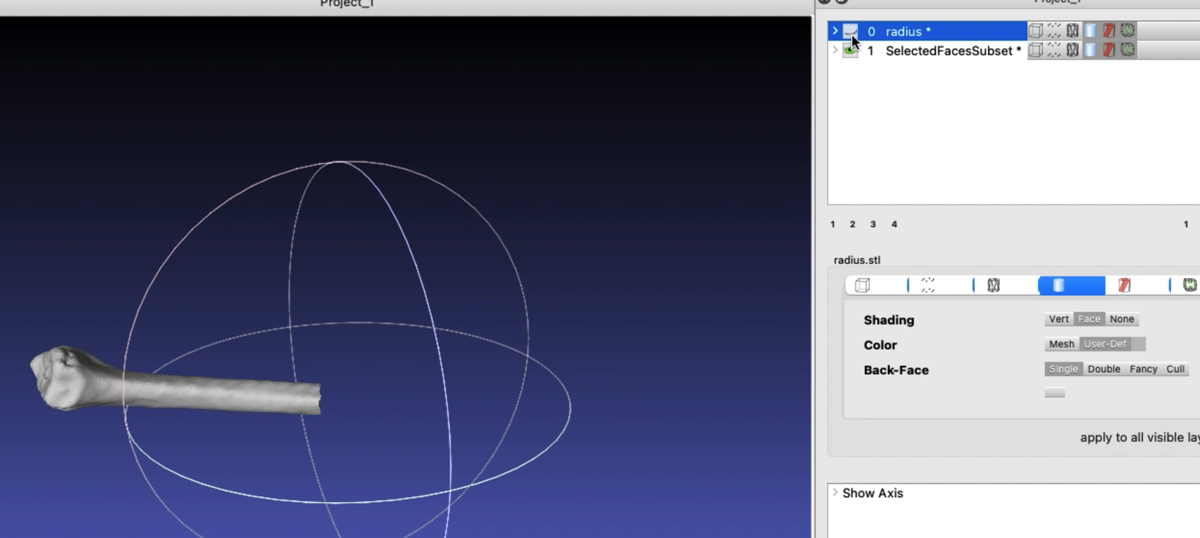The width and height of the screenshot is (1200, 538).
Task: Open the User-Def color swatch
Action: (x=1138, y=344)
